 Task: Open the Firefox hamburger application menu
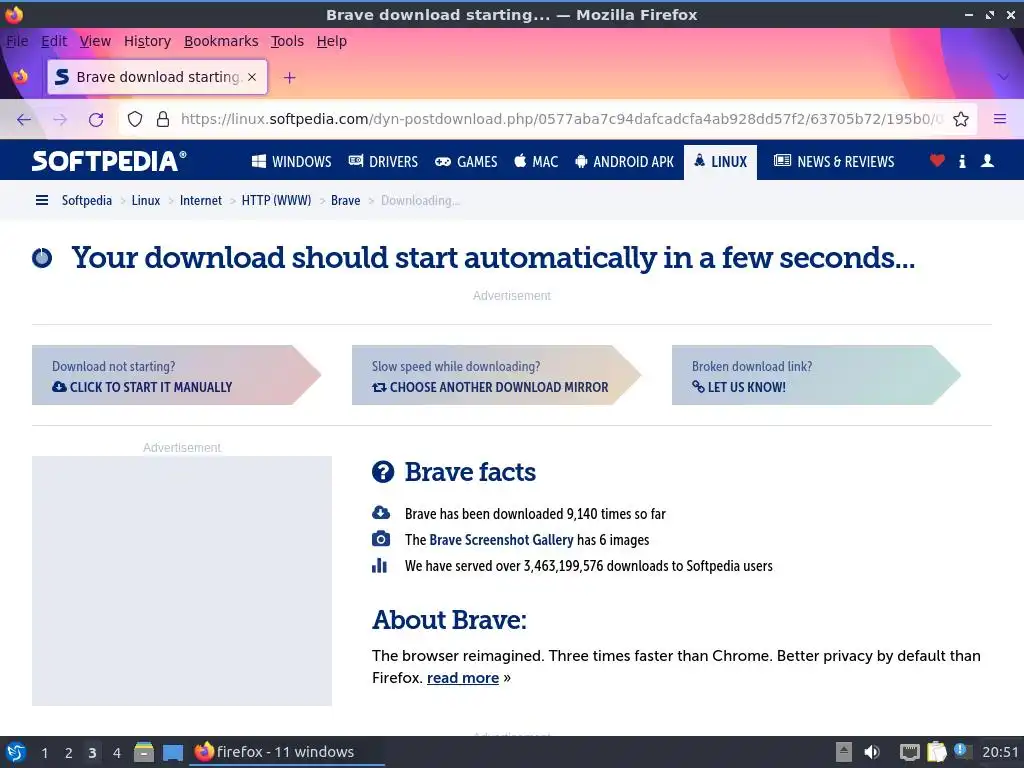pos(1000,119)
